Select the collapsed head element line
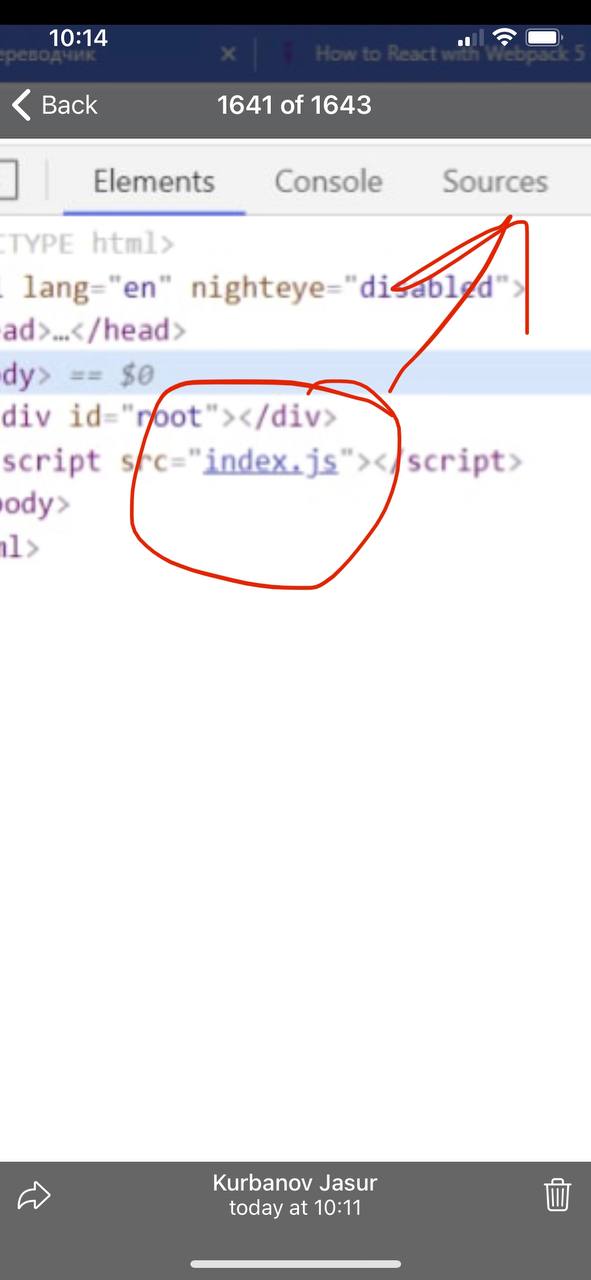The height and width of the screenshot is (1280, 591). click(93, 330)
